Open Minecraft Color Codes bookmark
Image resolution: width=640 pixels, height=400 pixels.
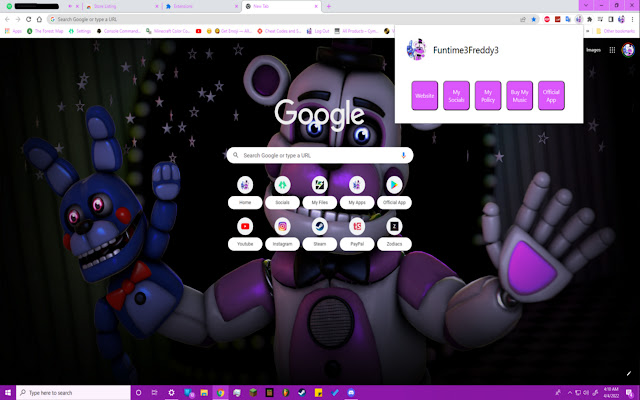168,31
